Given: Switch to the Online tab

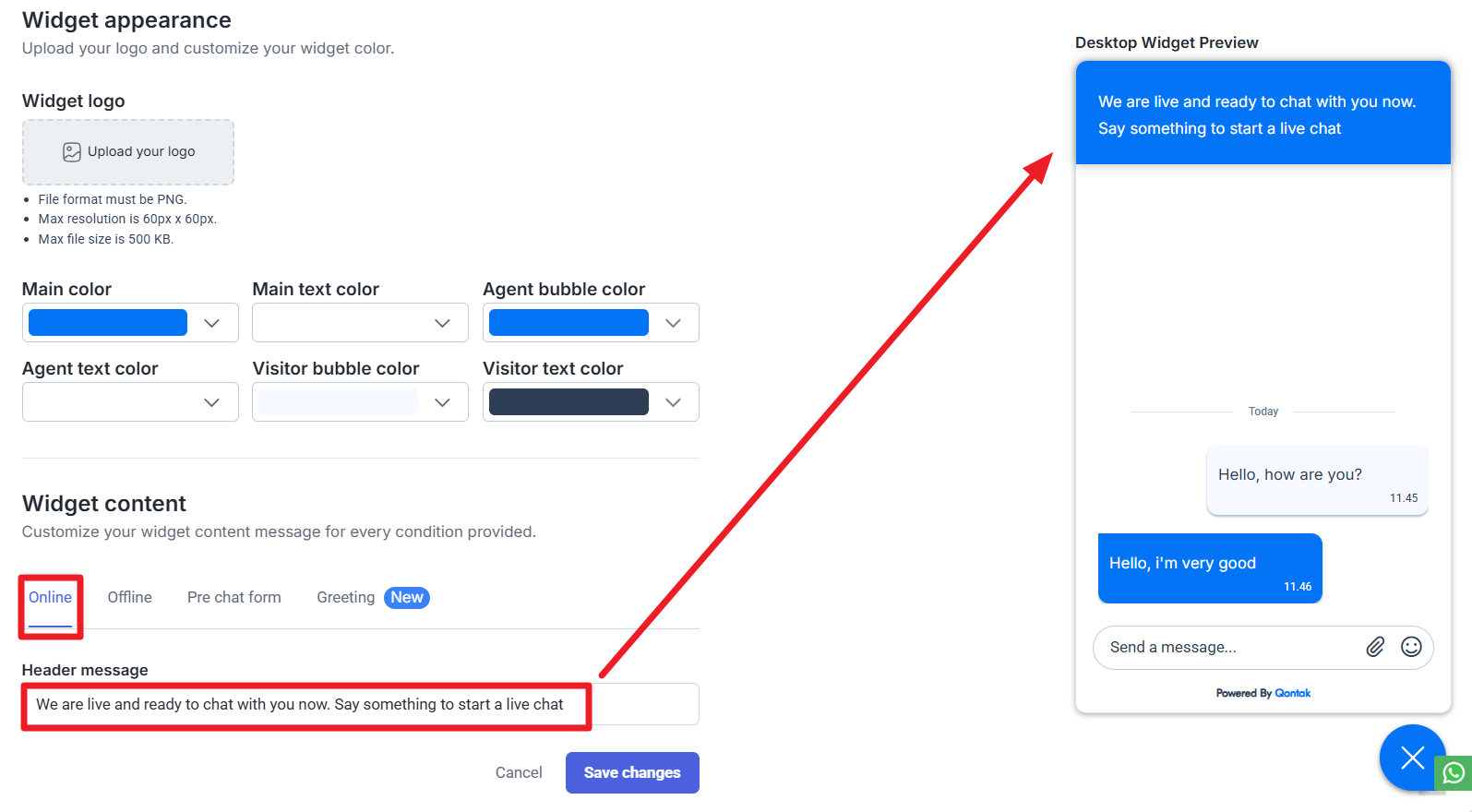Looking at the screenshot, I should click(50, 597).
